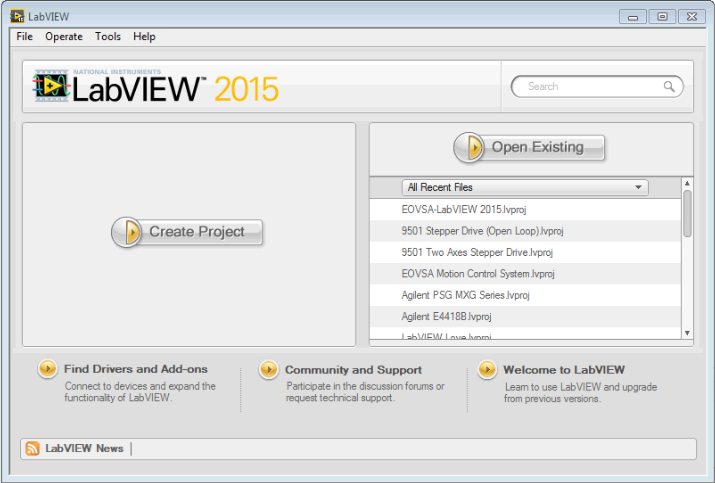Click the Create Project button
The image size is (715, 483).
click(x=187, y=232)
